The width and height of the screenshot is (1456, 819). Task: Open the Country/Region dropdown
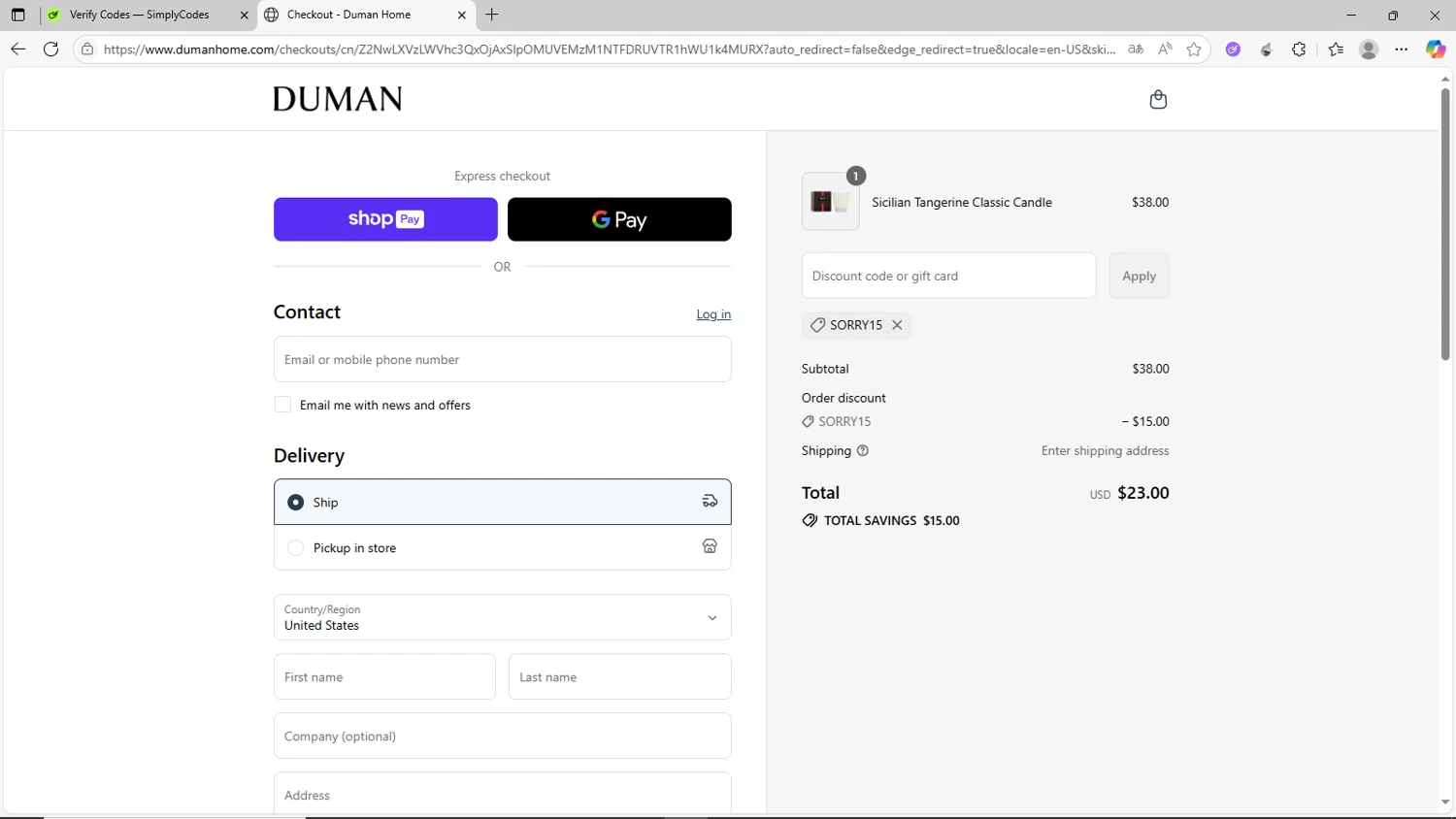click(503, 617)
